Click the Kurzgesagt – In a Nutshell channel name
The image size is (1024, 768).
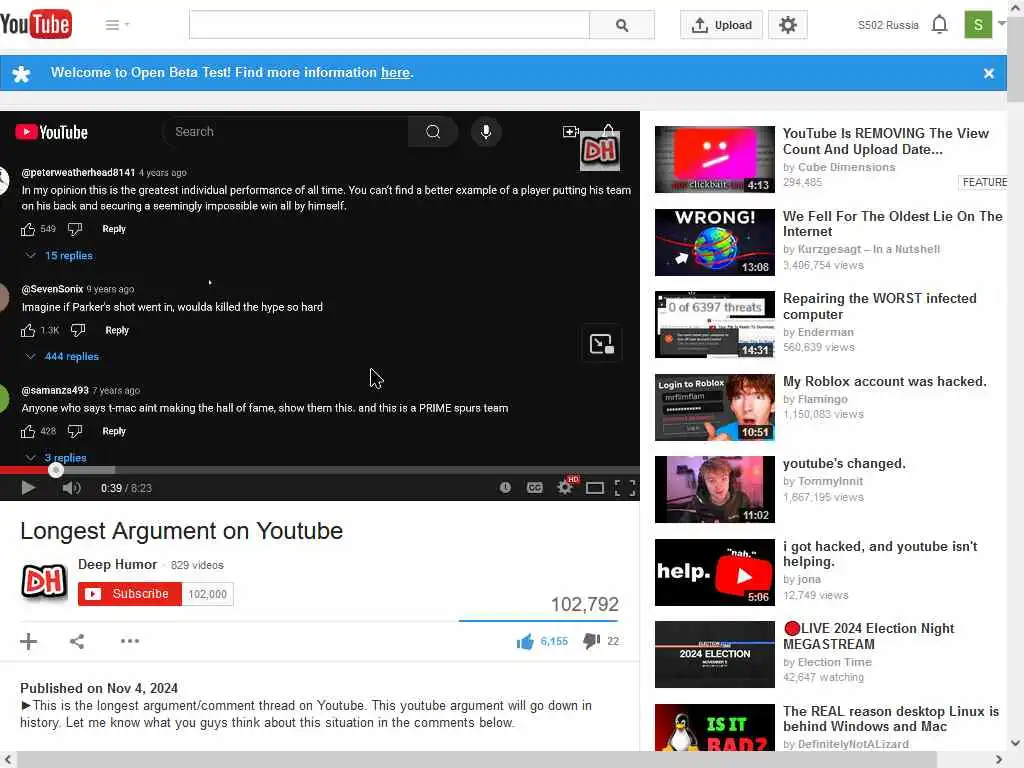click(x=869, y=249)
